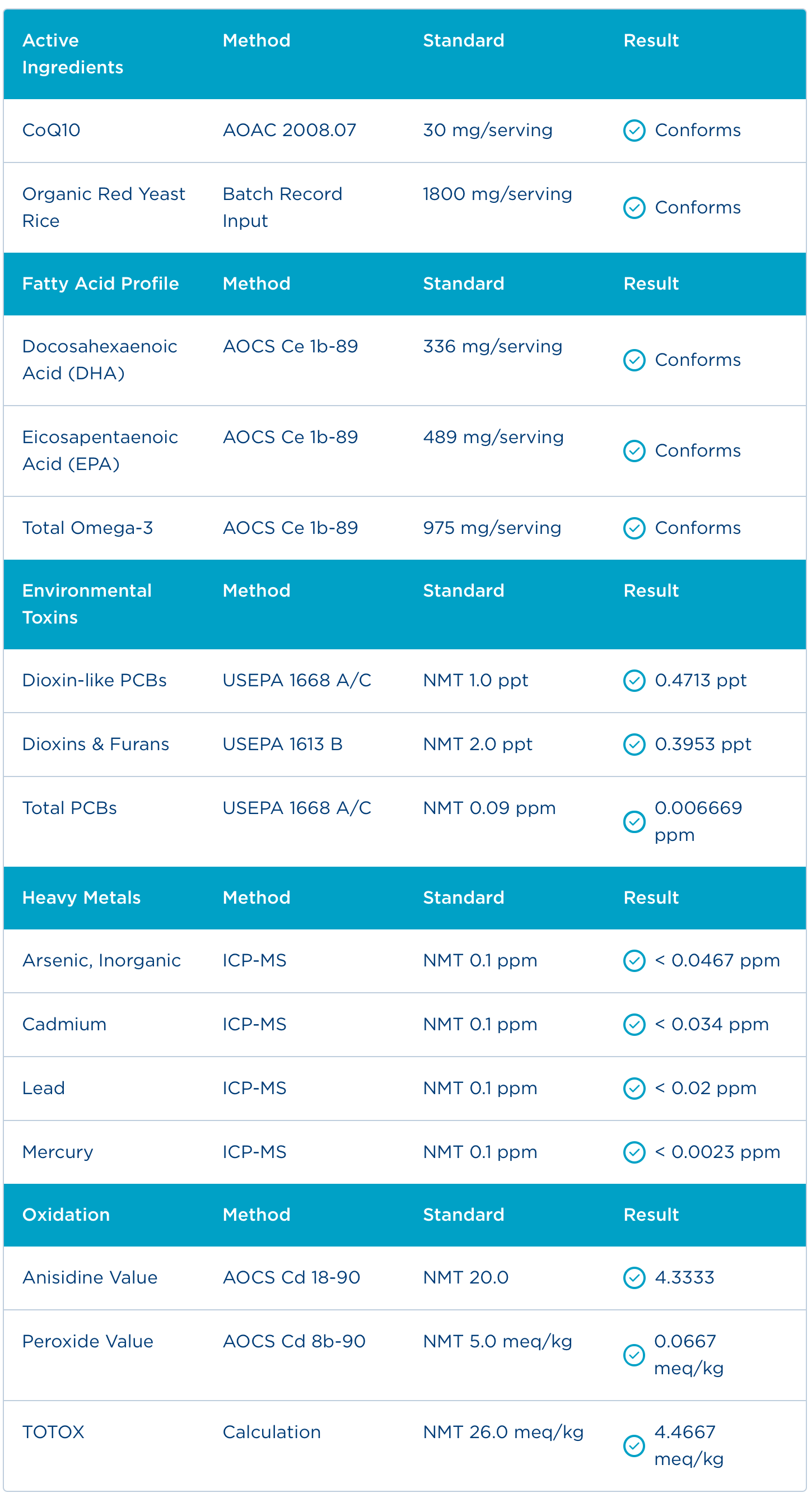Click the Environmental Toxins section header
Screen dimensions: 812x1502
click(87, 604)
